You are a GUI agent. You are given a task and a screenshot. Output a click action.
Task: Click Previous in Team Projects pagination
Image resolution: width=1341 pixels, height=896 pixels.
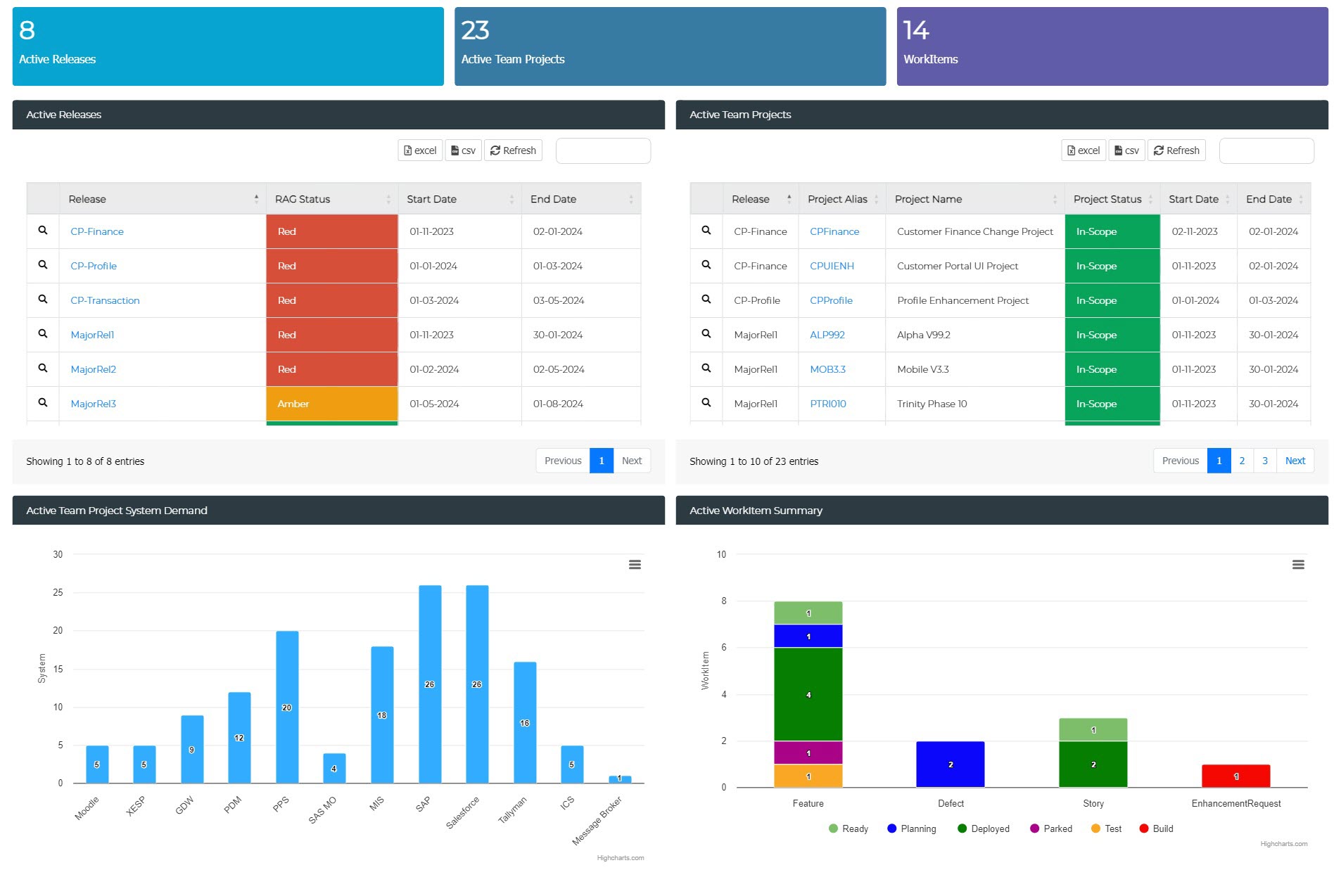1180,461
